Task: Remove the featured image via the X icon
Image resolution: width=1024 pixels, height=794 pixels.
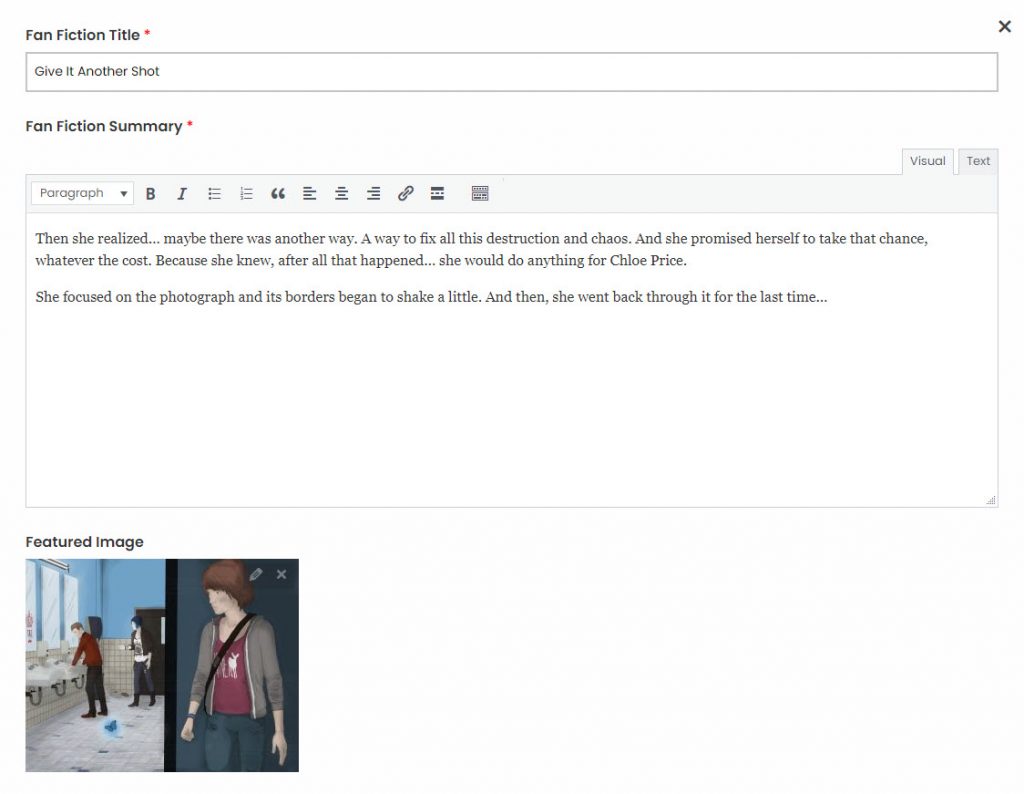Action: click(x=281, y=574)
